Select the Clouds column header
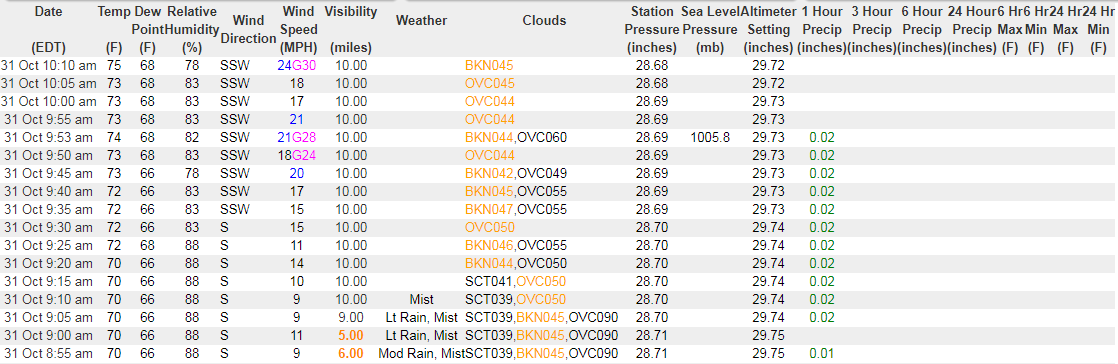The image size is (1118, 364). [x=544, y=21]
